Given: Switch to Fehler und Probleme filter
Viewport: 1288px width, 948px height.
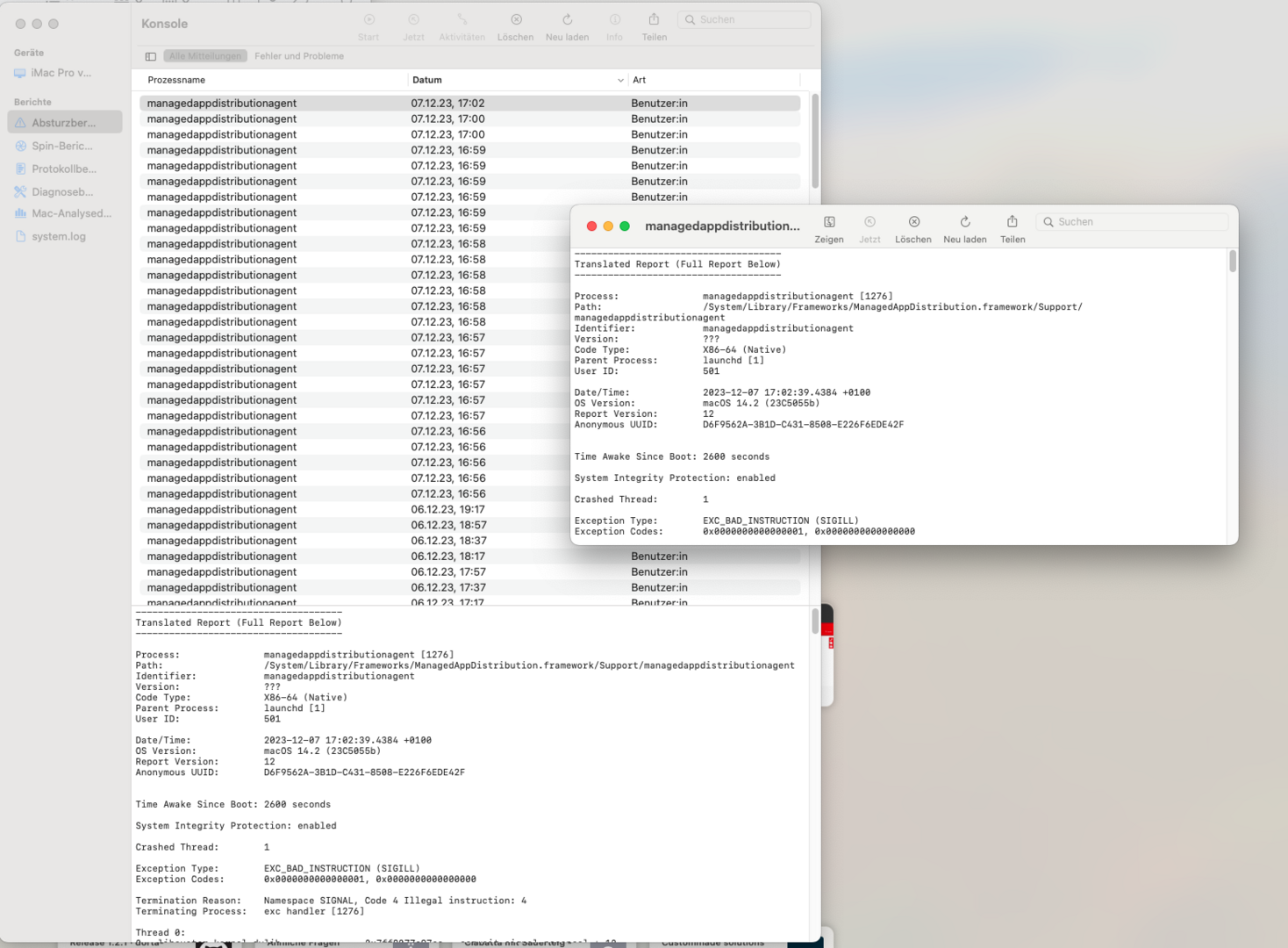Looking at the screenshot, I should click(x=299, y=56).
